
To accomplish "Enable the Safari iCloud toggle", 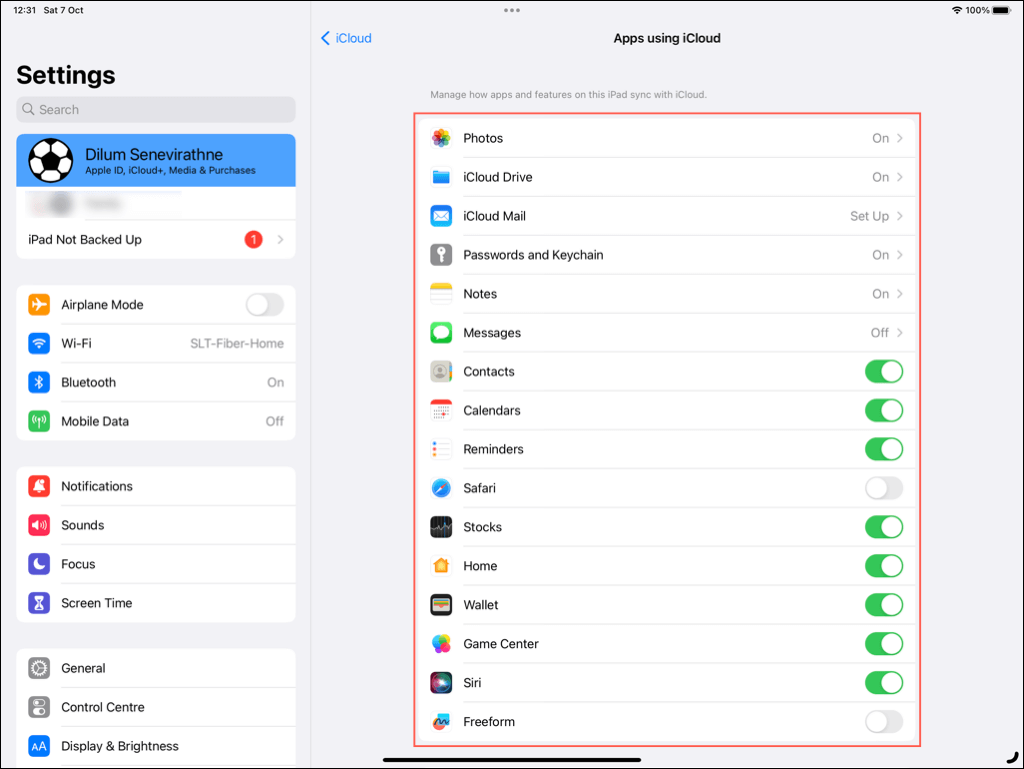I will click(884, 488).
